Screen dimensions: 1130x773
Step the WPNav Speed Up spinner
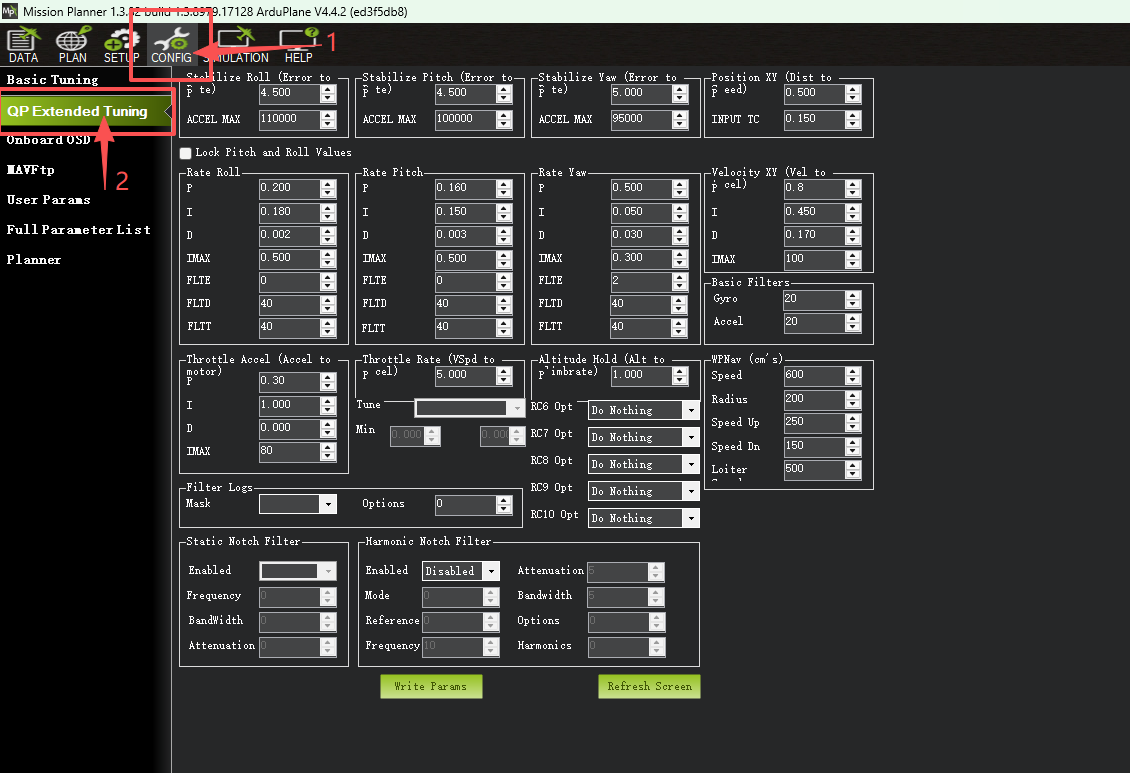(x=853, y=423)
